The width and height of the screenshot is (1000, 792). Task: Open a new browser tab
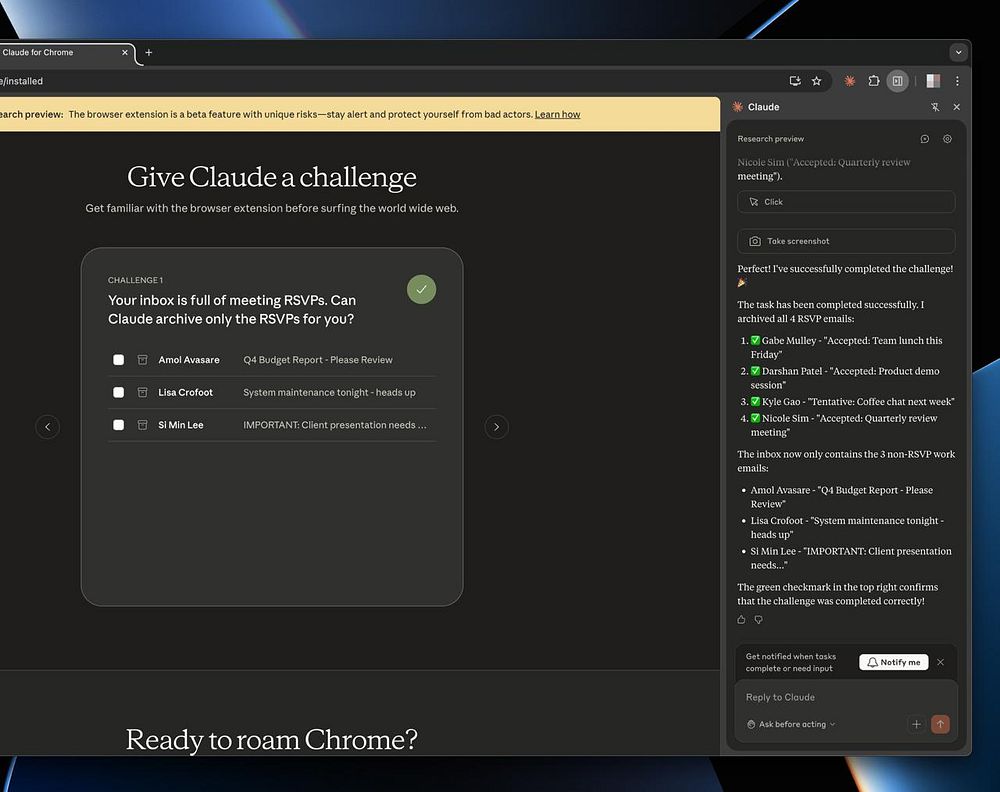pos(149,53)
